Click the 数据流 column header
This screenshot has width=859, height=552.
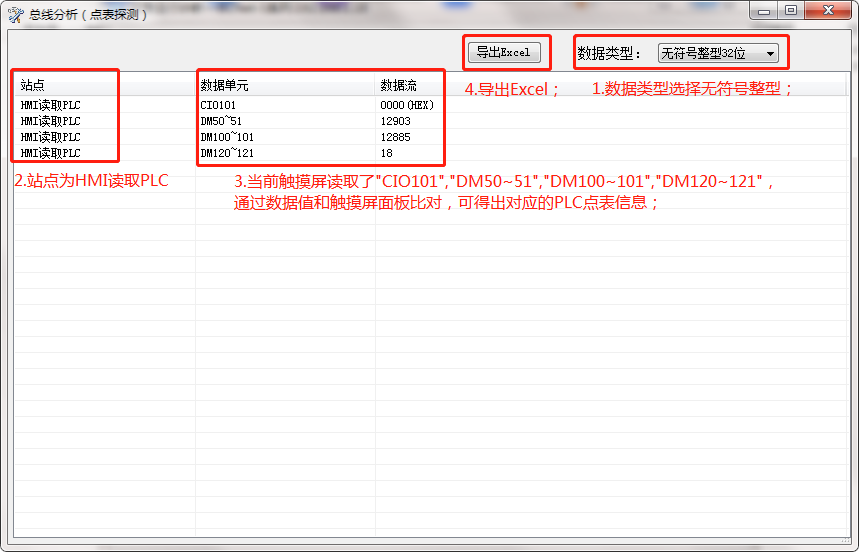398,86
